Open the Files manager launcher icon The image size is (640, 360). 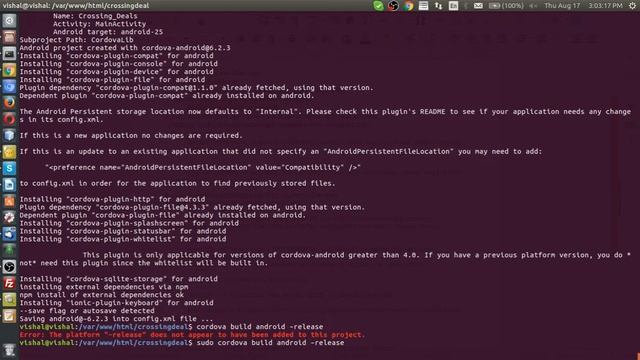9,37
